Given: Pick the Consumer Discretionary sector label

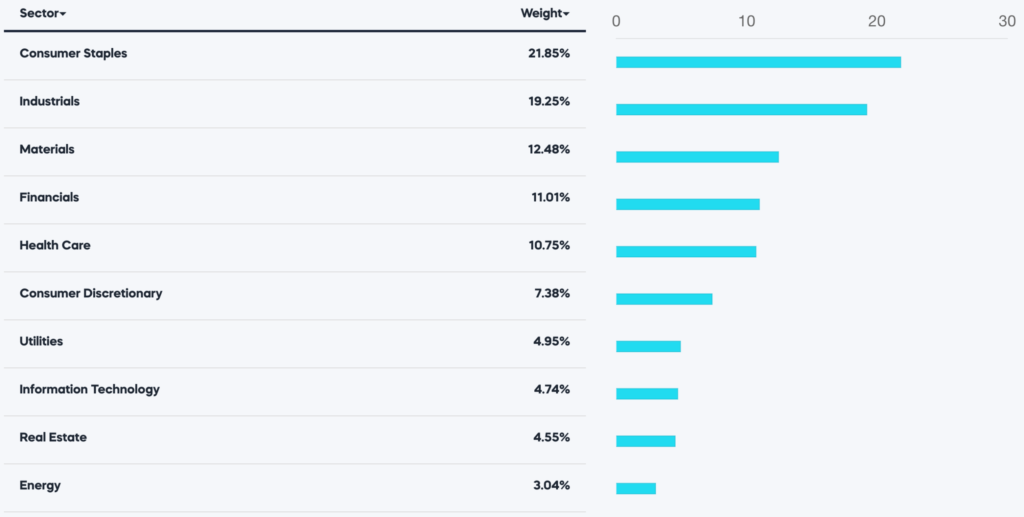Looking at the screenshot, I should pyautogui.click(x=90, y=294).
